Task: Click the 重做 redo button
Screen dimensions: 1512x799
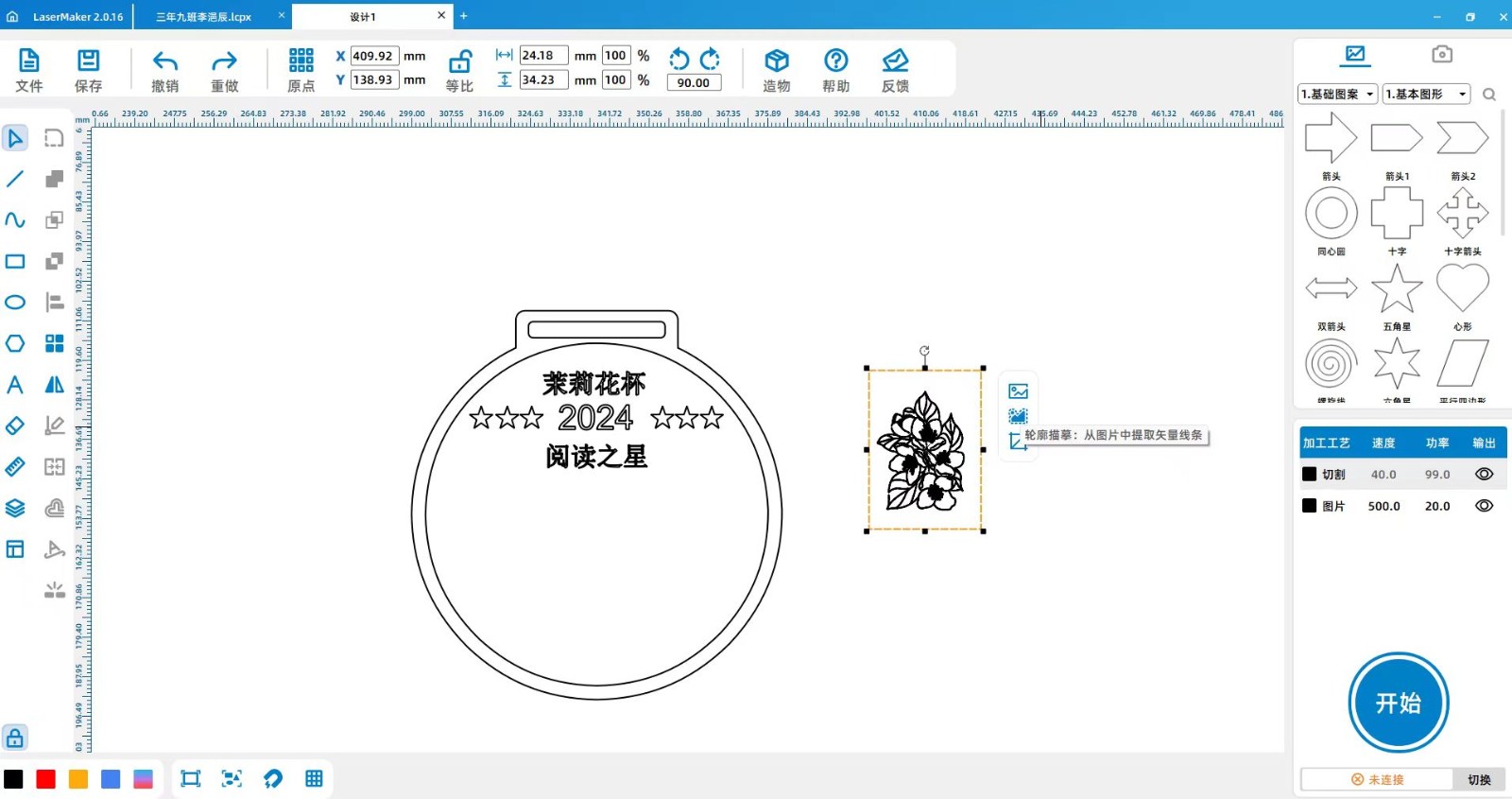Action: (224, 70)
